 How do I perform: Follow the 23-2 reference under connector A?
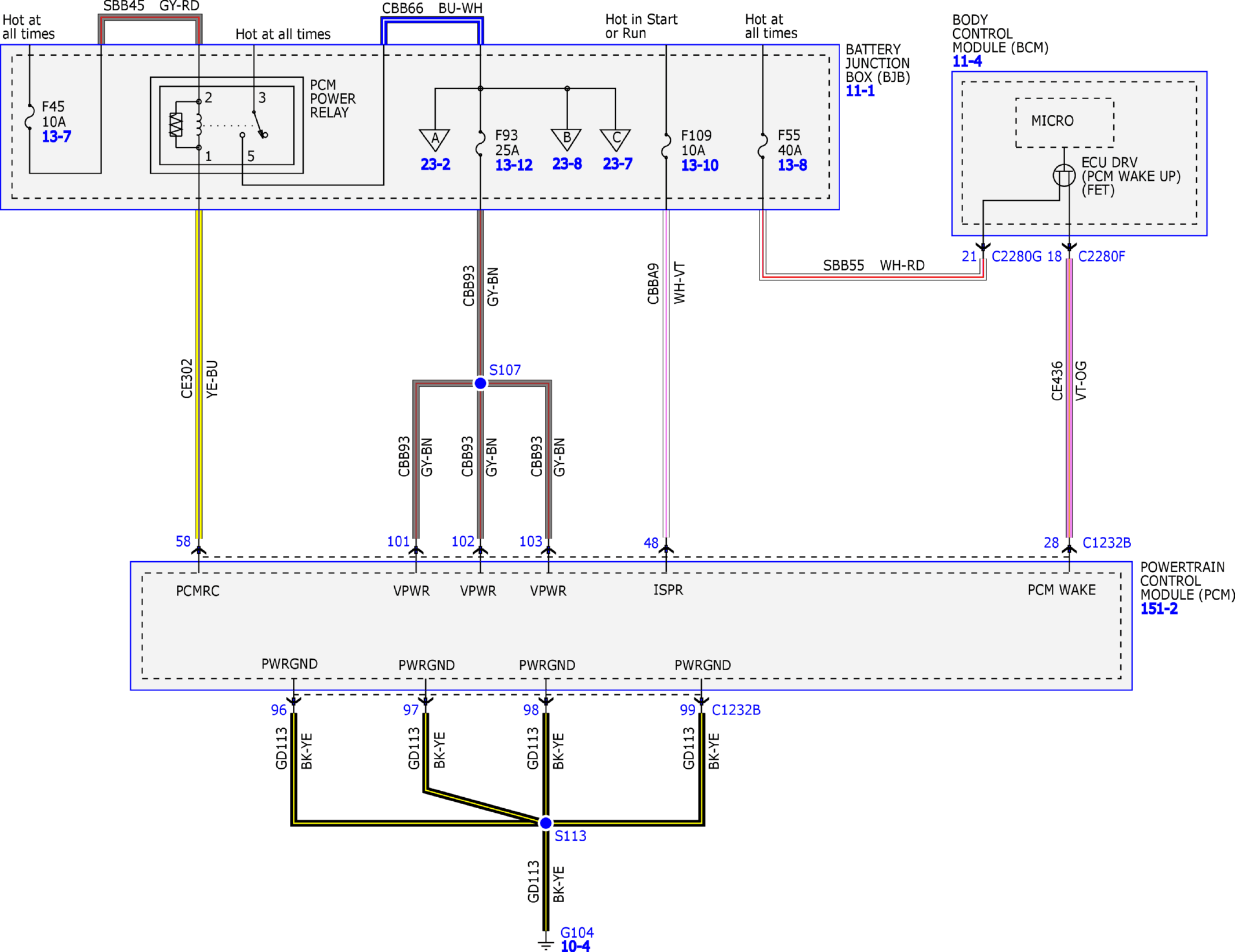pos(435,165)
